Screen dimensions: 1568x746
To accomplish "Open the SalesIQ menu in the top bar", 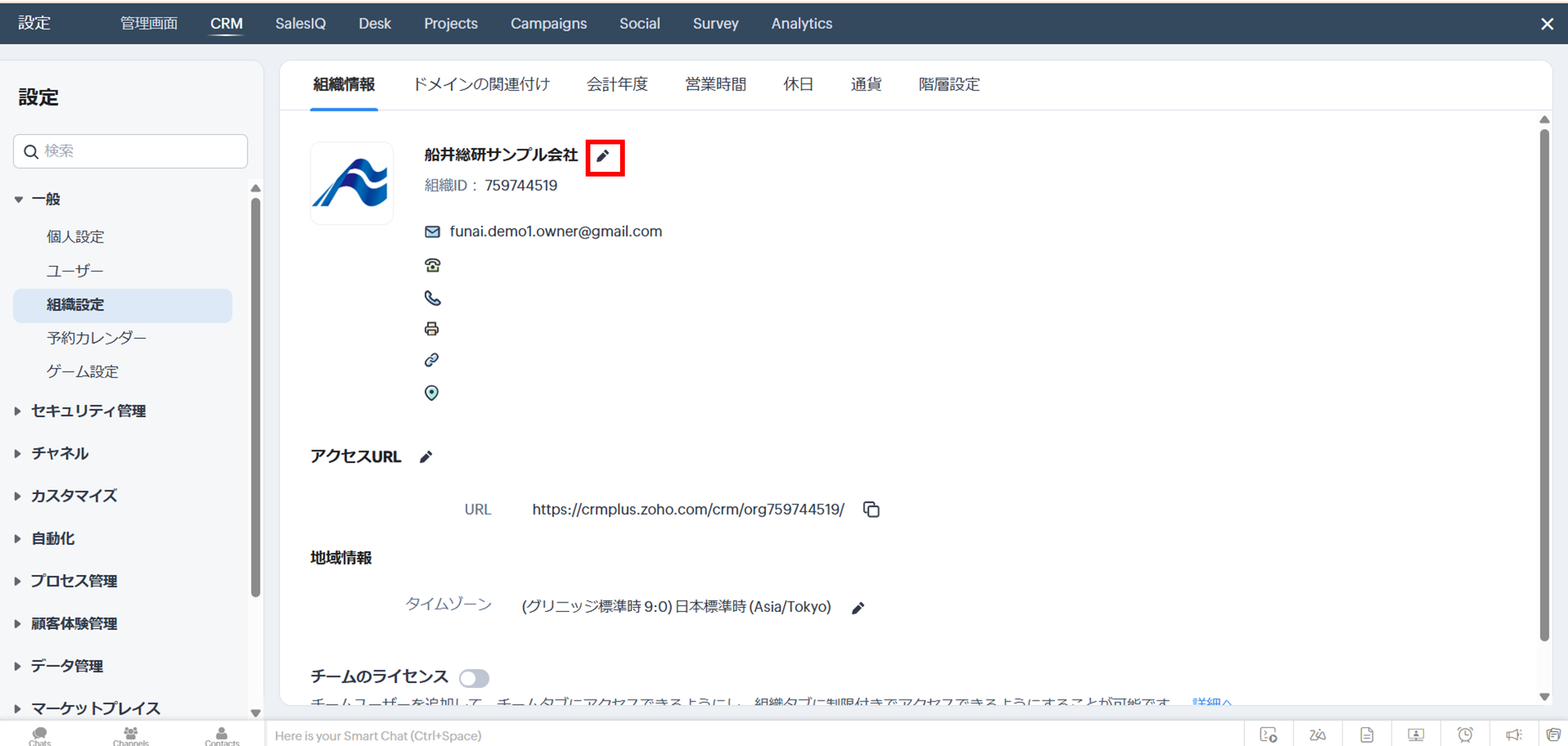I will click(x=300, y=24).
